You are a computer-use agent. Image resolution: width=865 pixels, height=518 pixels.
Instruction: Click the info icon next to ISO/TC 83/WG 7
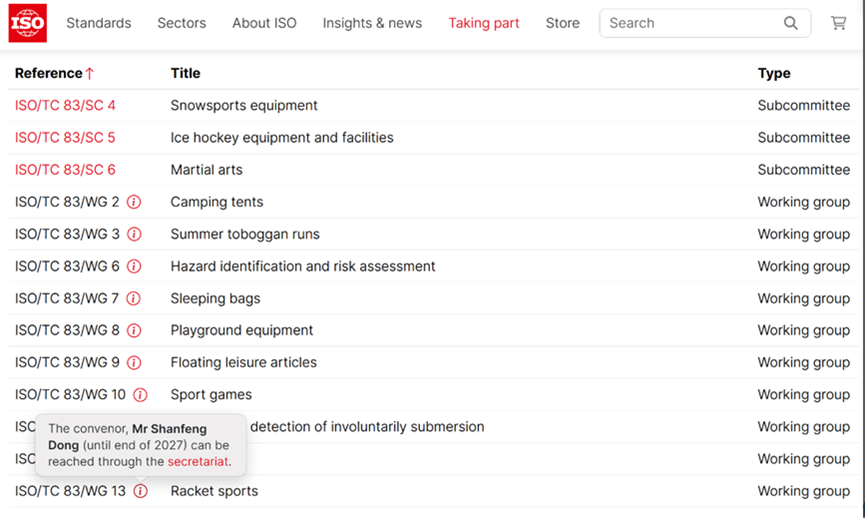134,298
